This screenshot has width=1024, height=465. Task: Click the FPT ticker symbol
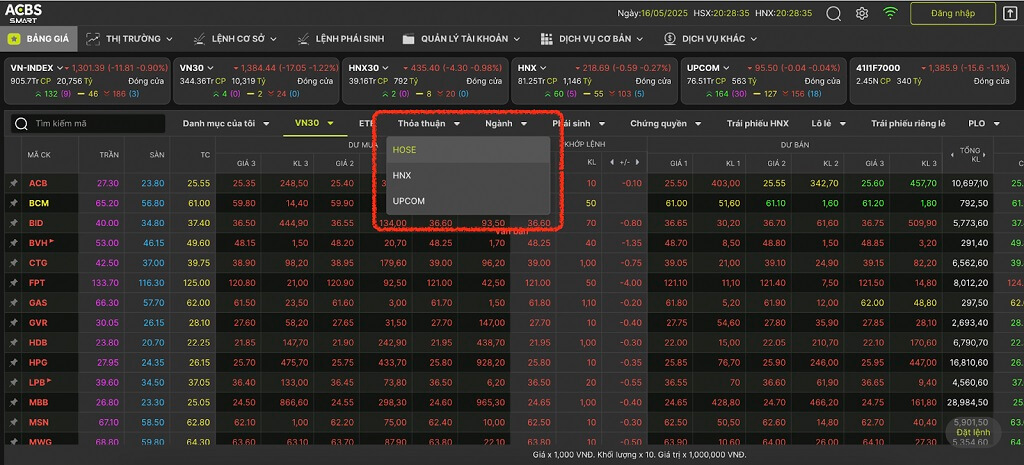(37, 283)
